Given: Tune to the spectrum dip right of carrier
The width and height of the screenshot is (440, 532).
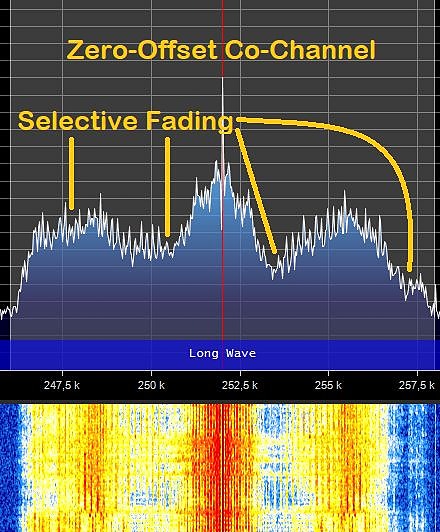Looking at the screenshot, I should coord(276,268).
